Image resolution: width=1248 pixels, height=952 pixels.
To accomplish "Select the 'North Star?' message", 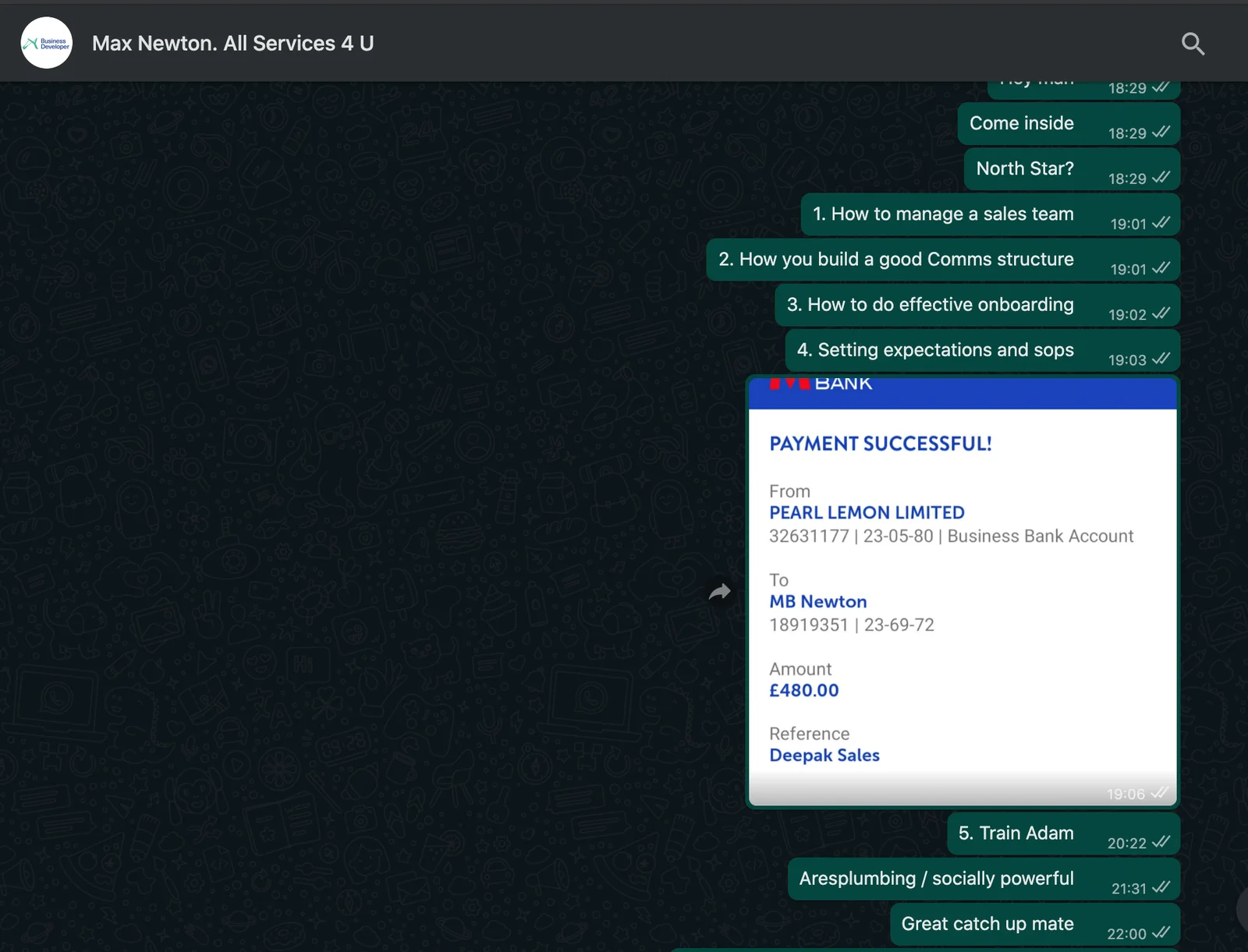I will point(1072,169).
